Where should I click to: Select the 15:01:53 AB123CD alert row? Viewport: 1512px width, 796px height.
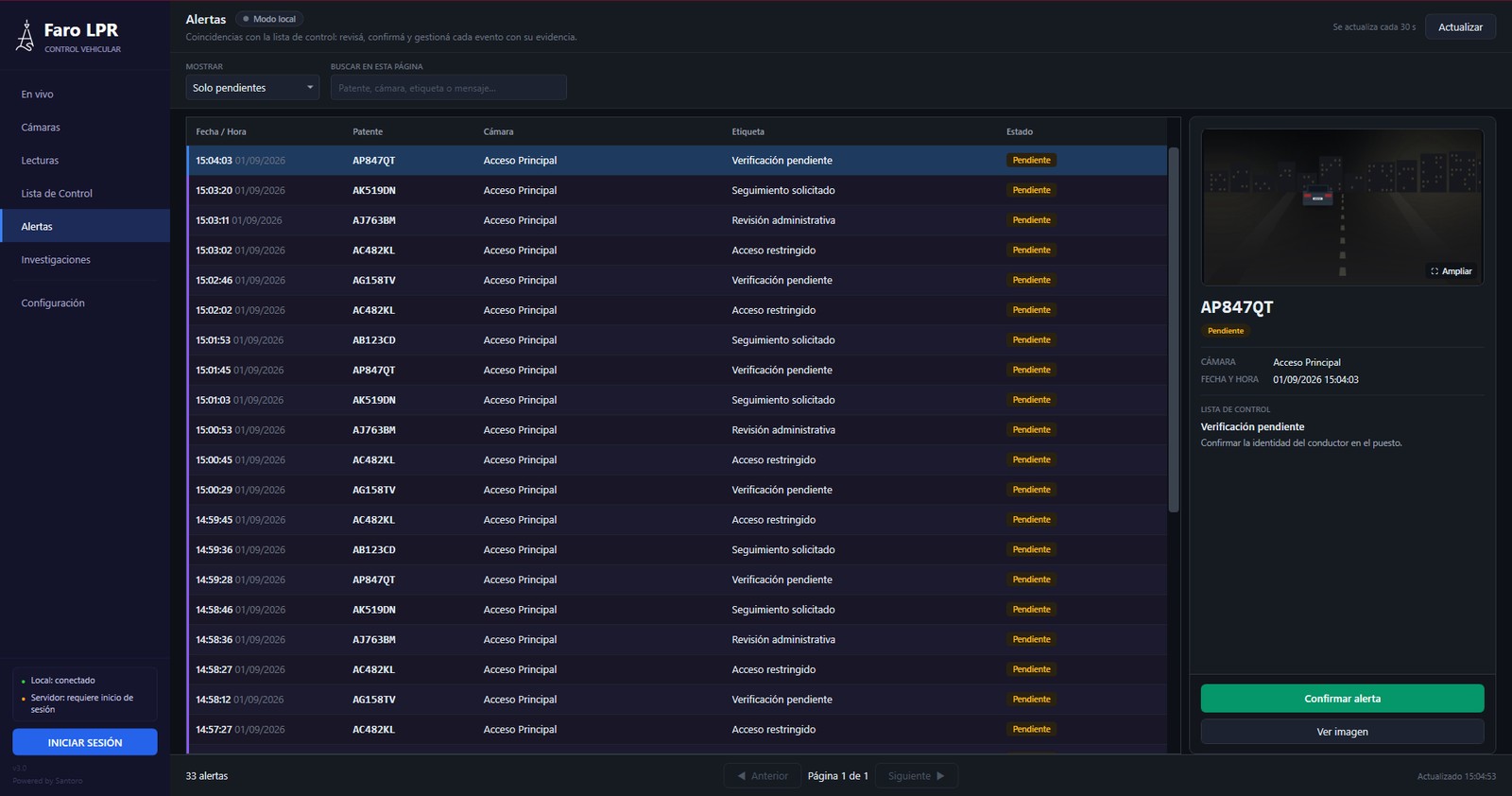coord(677,340)
